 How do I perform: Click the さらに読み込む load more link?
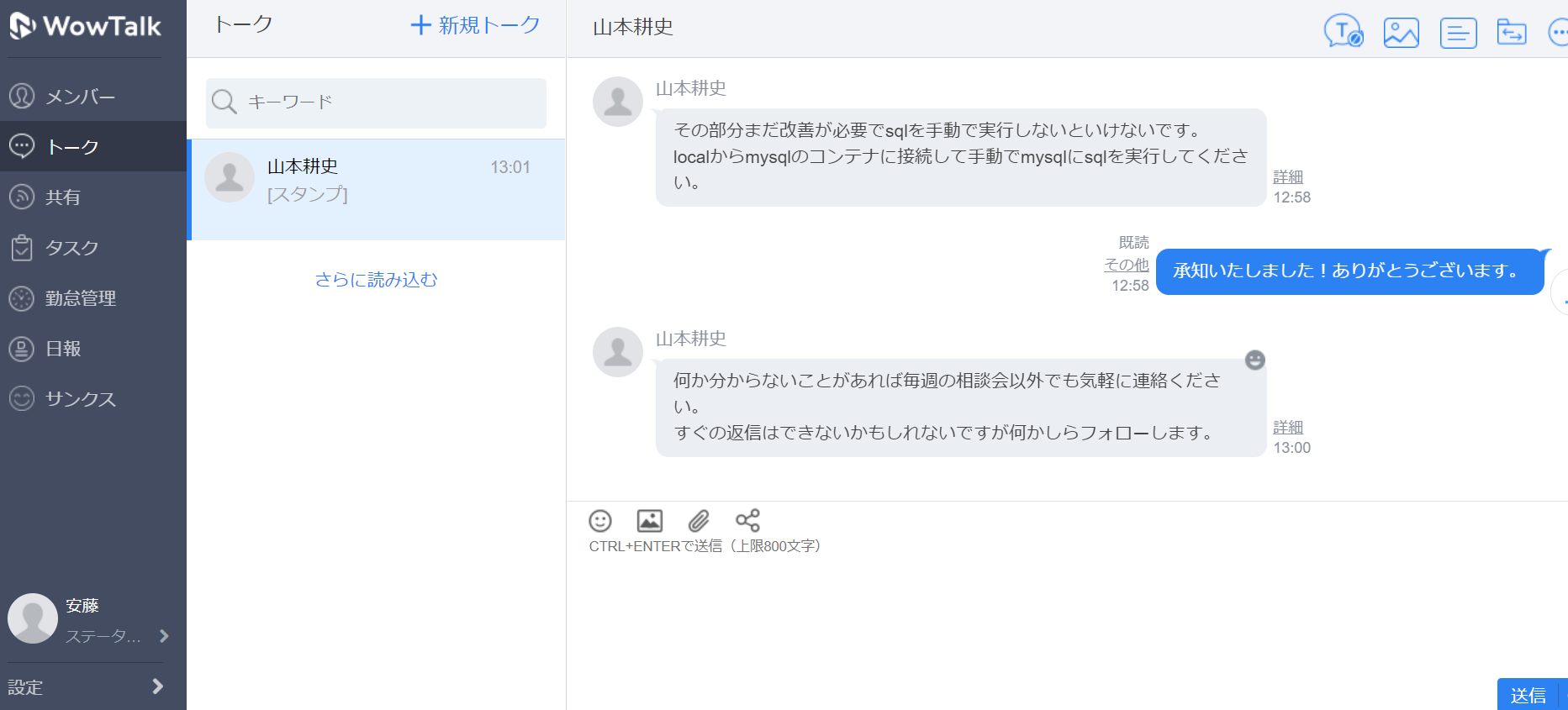(x=376, y=280)
